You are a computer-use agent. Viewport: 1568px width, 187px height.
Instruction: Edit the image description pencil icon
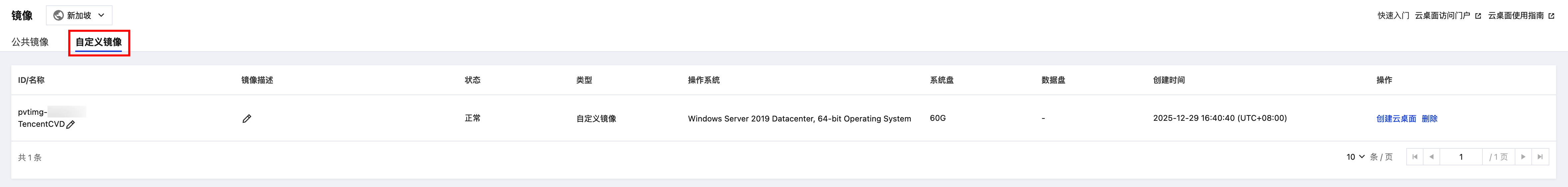point(247,119)
